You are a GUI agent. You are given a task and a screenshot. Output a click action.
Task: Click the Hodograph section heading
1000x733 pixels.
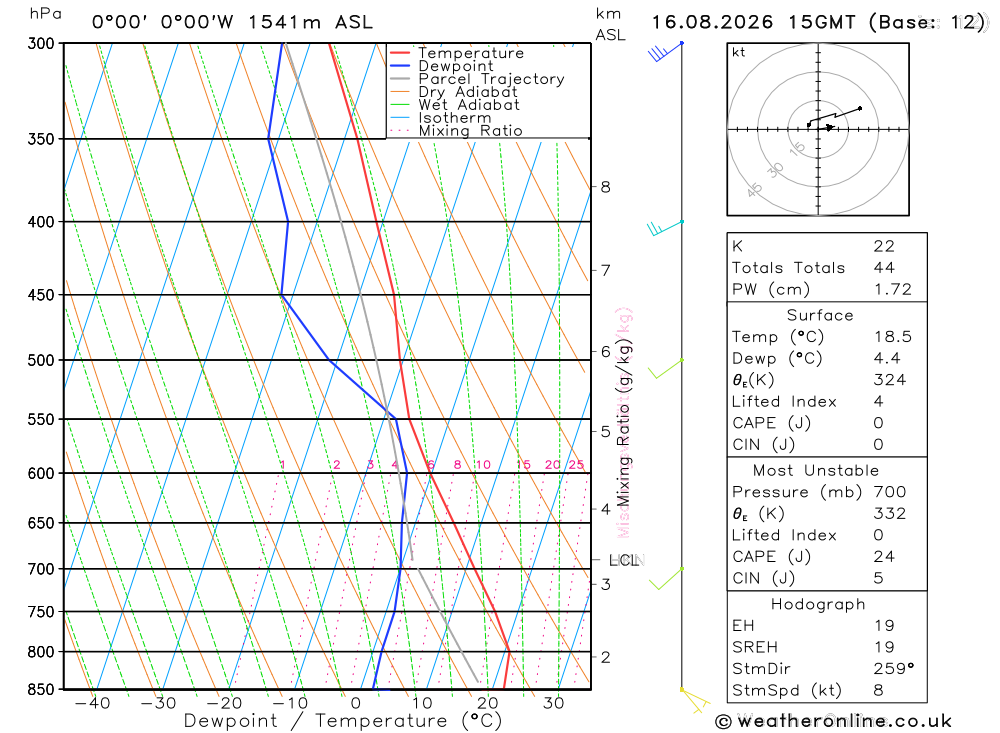(x=818, y=604)
